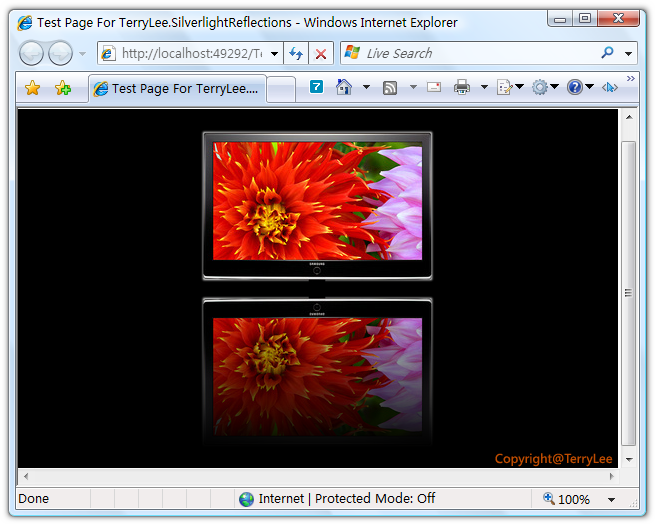
Task: Click the horizontal scrollbar left arrow
Action: click(x=26, y=476)
